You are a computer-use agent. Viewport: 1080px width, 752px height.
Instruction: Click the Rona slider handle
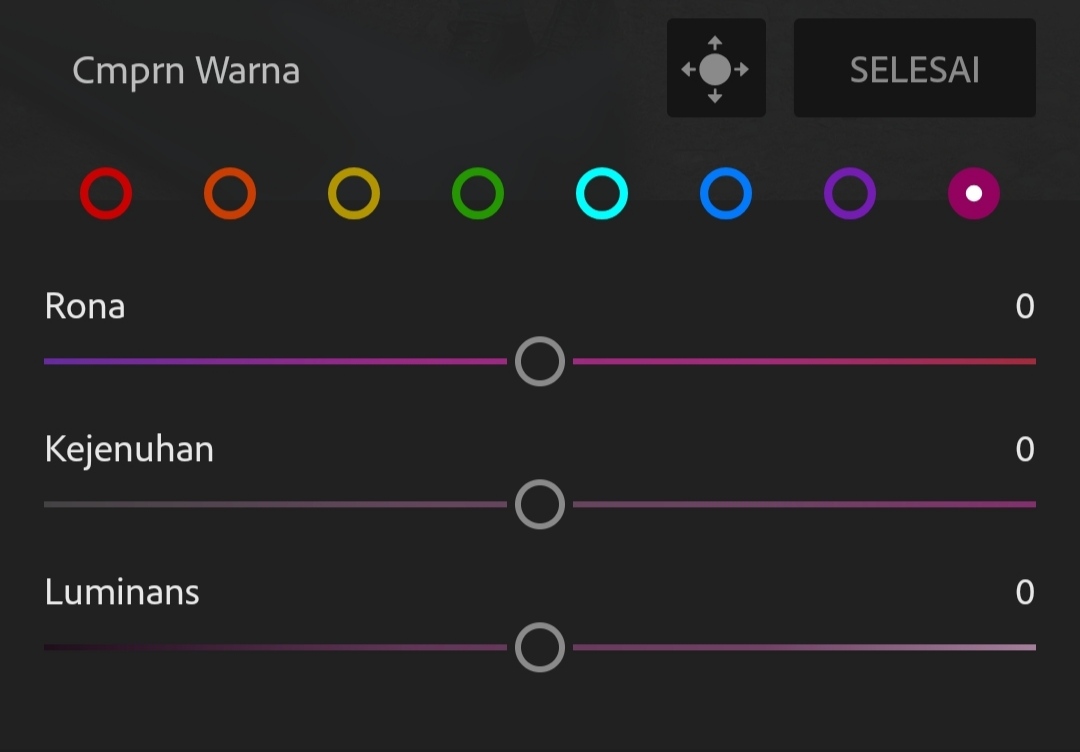[540, 361]
